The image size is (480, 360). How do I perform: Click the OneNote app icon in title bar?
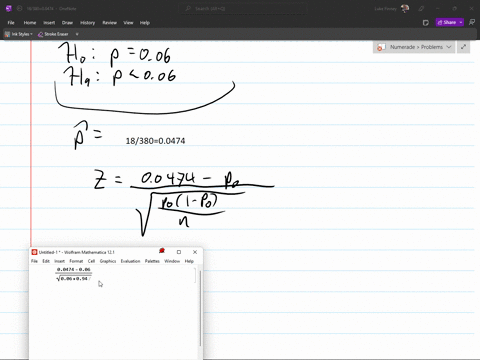9,8
